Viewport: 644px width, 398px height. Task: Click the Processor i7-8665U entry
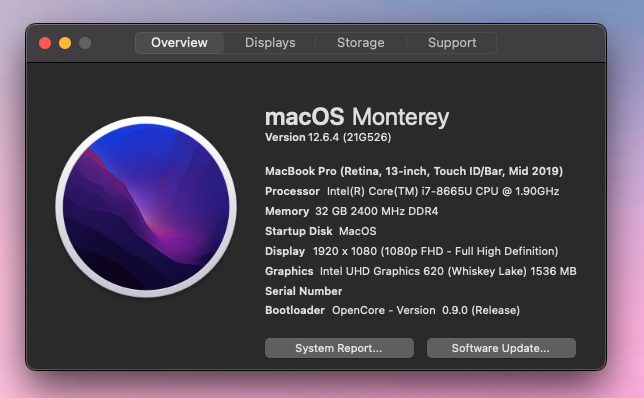click(x=412, y=191)
